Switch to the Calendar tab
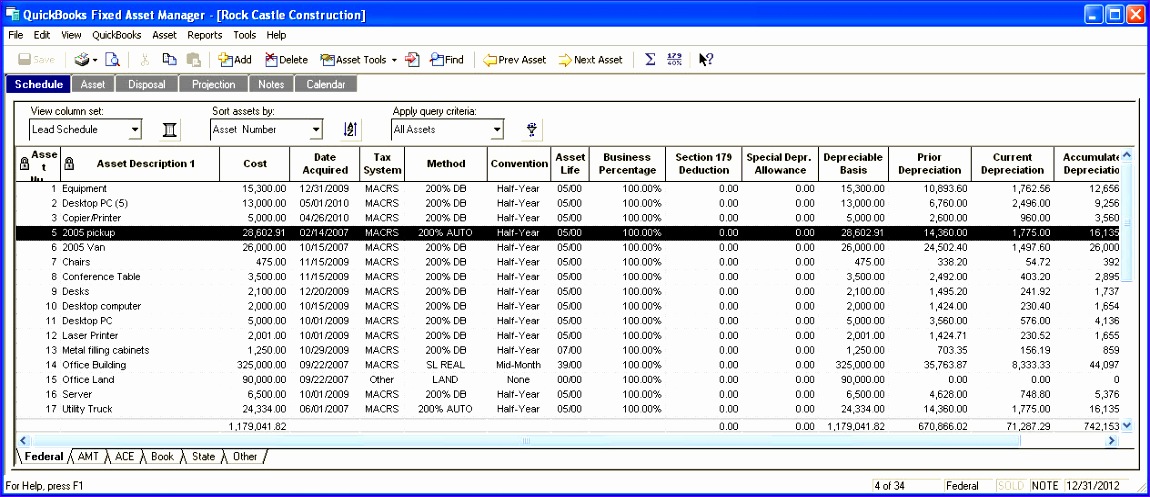 (326, 84)
